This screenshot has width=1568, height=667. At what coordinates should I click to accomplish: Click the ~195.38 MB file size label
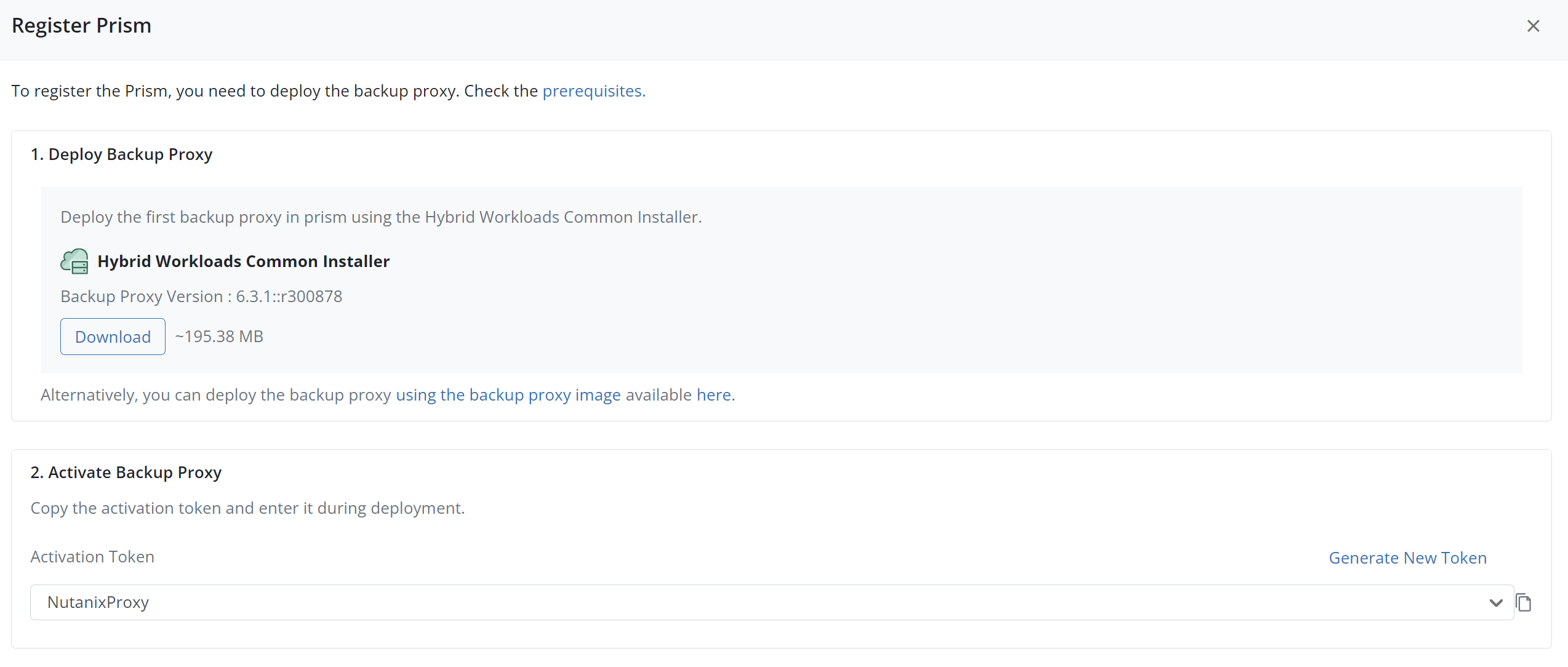(219, 337)
